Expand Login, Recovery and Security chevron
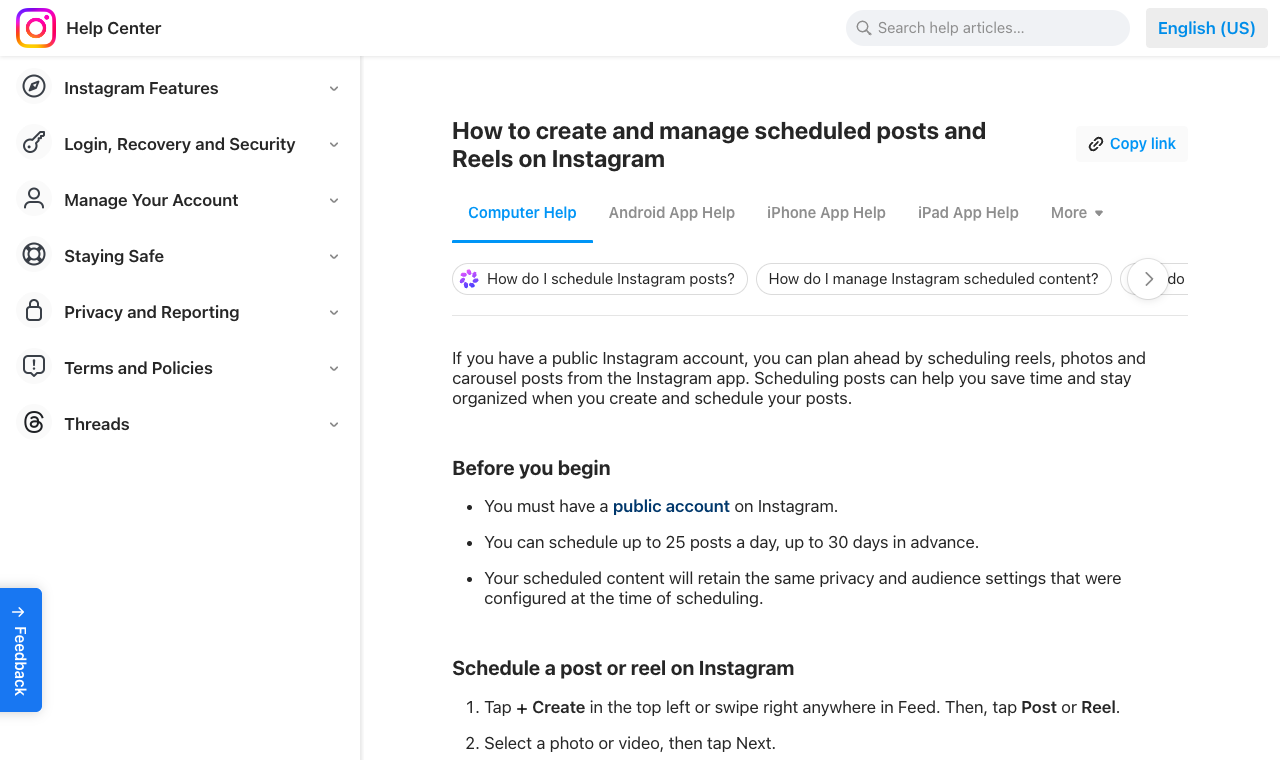Viewport: 1280px width, 760px height. click(334, 144)
